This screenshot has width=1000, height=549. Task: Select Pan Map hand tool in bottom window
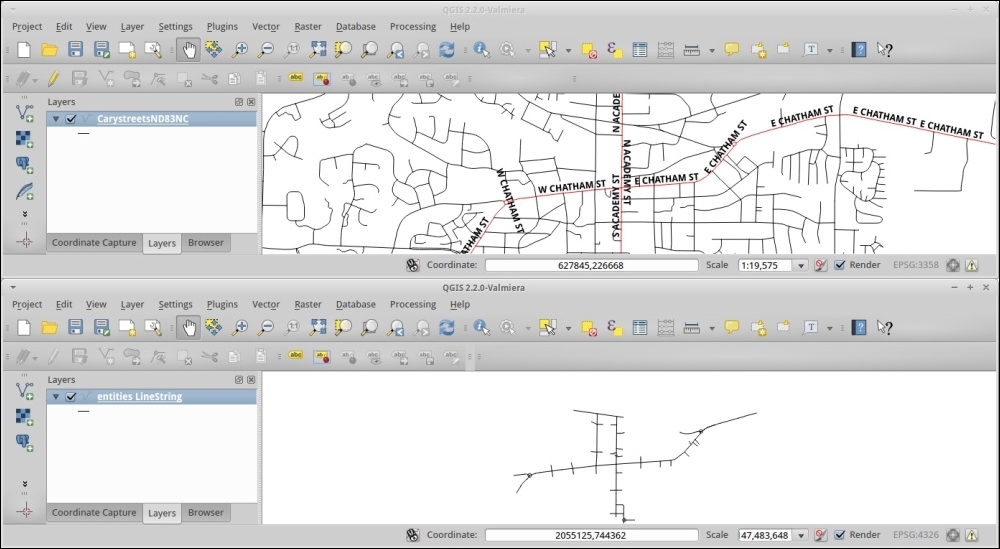(x=188, y=327)
